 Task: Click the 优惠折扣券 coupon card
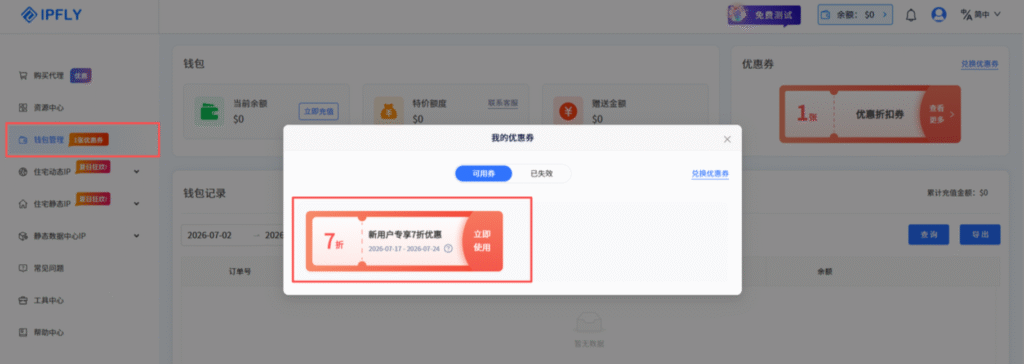pyautogui.click(x=870, y=114)
